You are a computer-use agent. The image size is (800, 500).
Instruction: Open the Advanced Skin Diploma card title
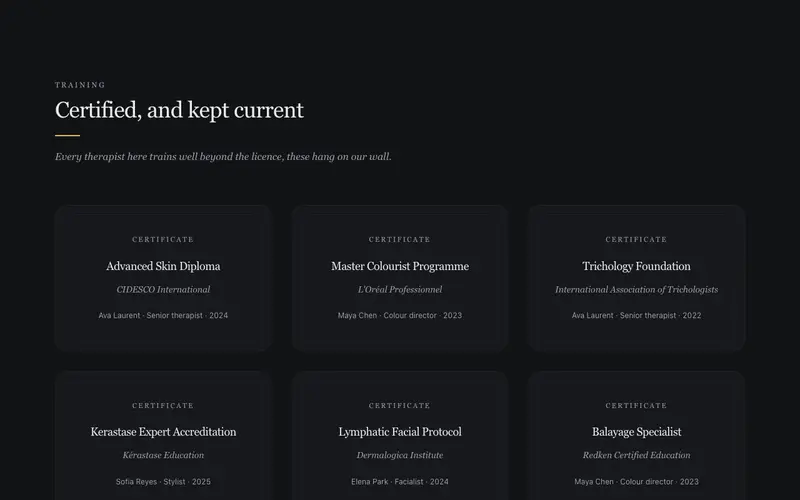point(163,266)
